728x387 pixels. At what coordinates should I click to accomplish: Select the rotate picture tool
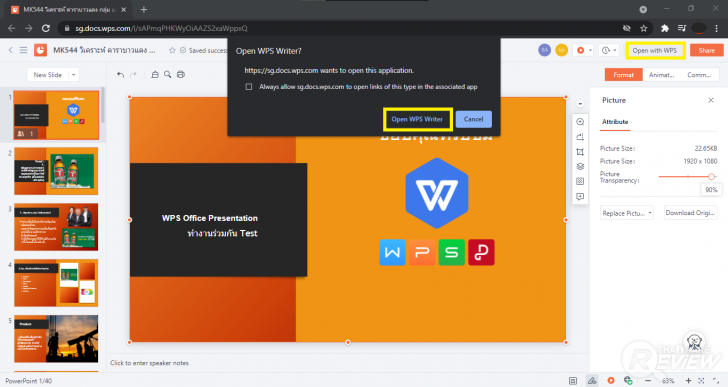[x=580, y=137]
